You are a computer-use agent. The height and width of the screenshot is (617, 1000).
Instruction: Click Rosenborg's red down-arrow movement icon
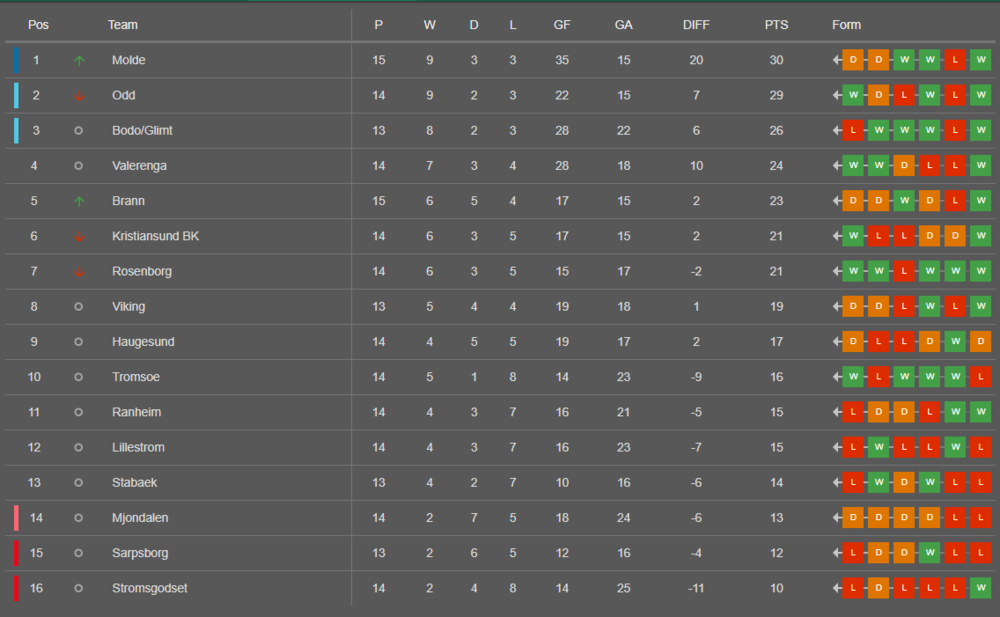tap(79, 272)
